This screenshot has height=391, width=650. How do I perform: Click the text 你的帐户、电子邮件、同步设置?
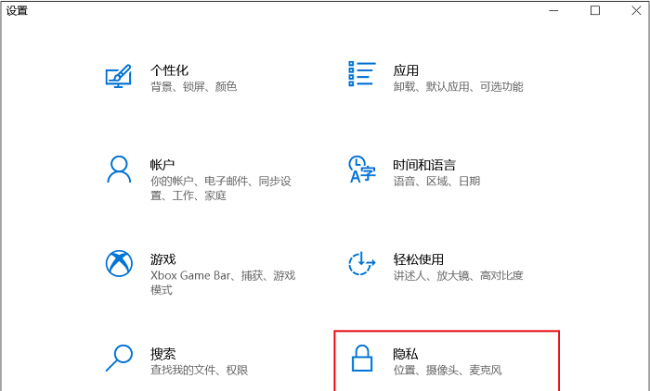(221, 188)
